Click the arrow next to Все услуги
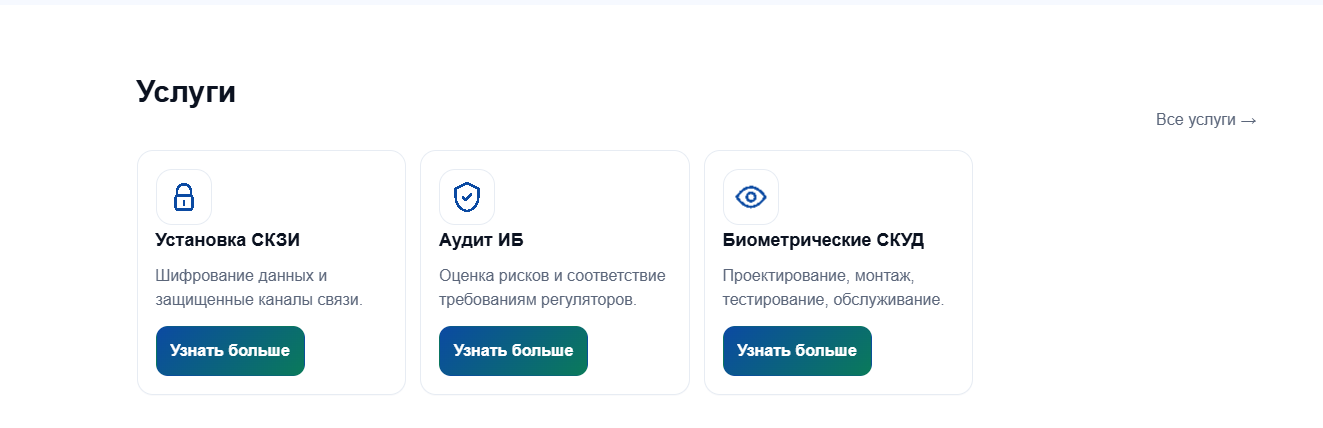Screen dimensions: 1323x428 point(1248,120)
